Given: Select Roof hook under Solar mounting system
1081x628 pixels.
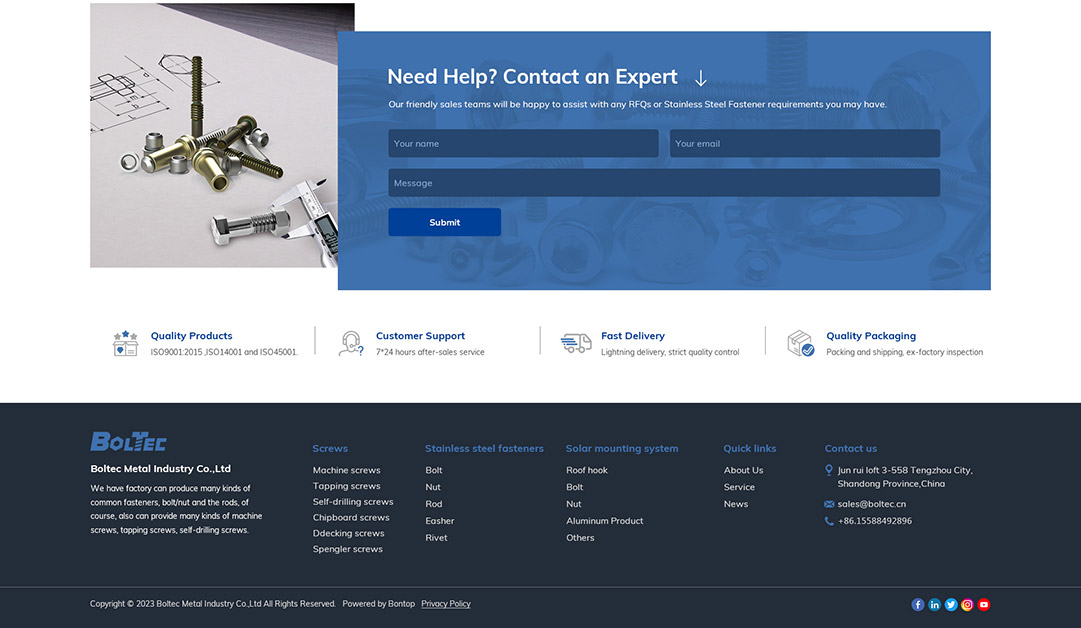Looking at the screenshot, I should coord(586,470).
